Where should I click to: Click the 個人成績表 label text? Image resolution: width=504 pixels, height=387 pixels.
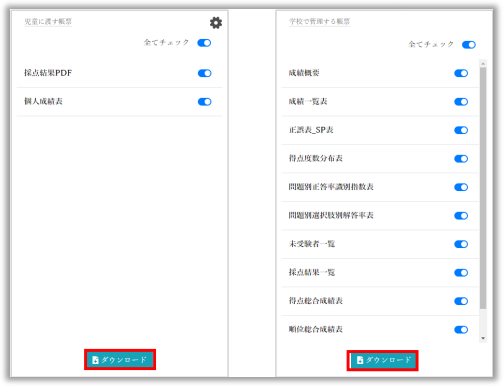coord(43,101)
